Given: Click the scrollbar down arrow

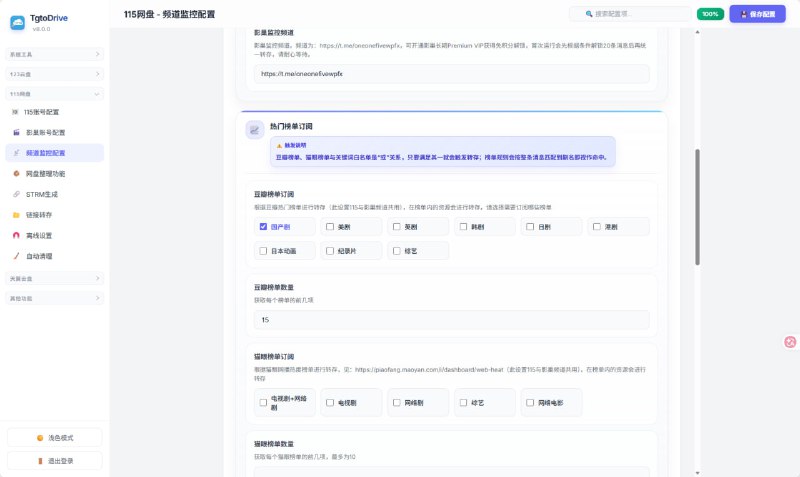Looking at the screenshot, I should (697, 473).
